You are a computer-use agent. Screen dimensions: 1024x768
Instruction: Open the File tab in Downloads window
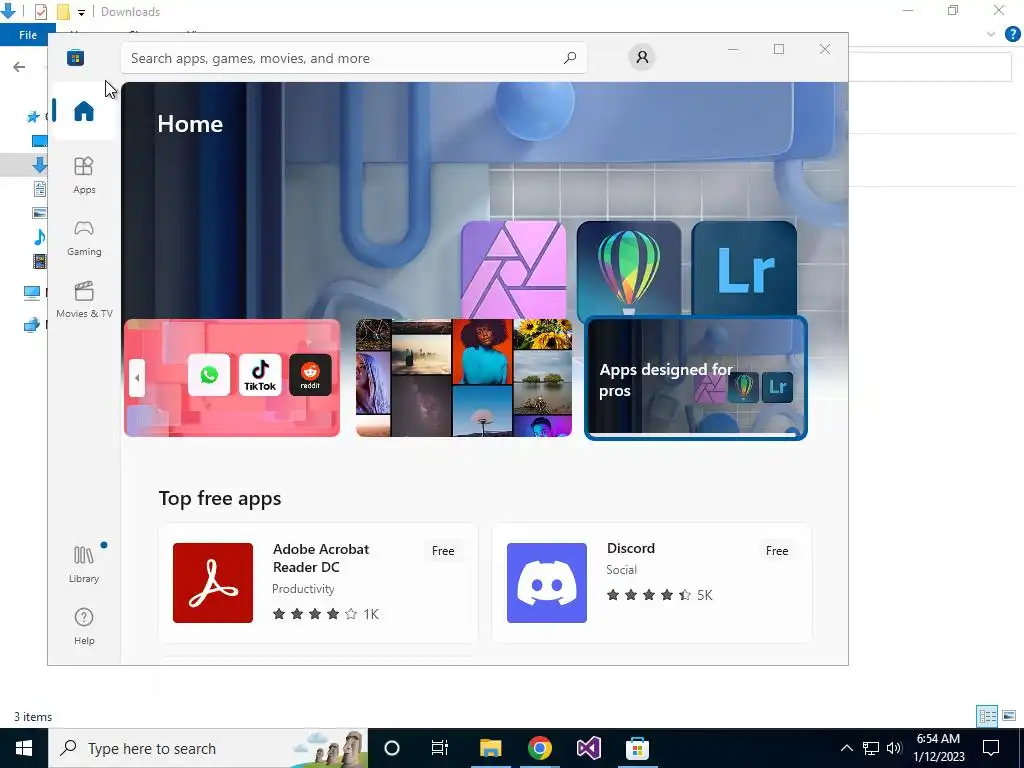[x=27, y=35]
